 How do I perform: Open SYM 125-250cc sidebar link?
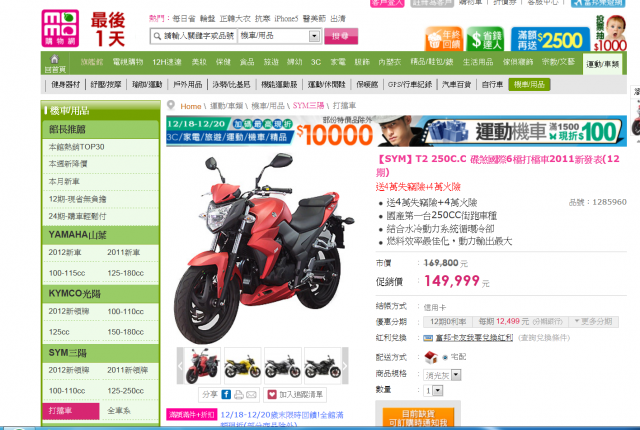pos(125,391)
